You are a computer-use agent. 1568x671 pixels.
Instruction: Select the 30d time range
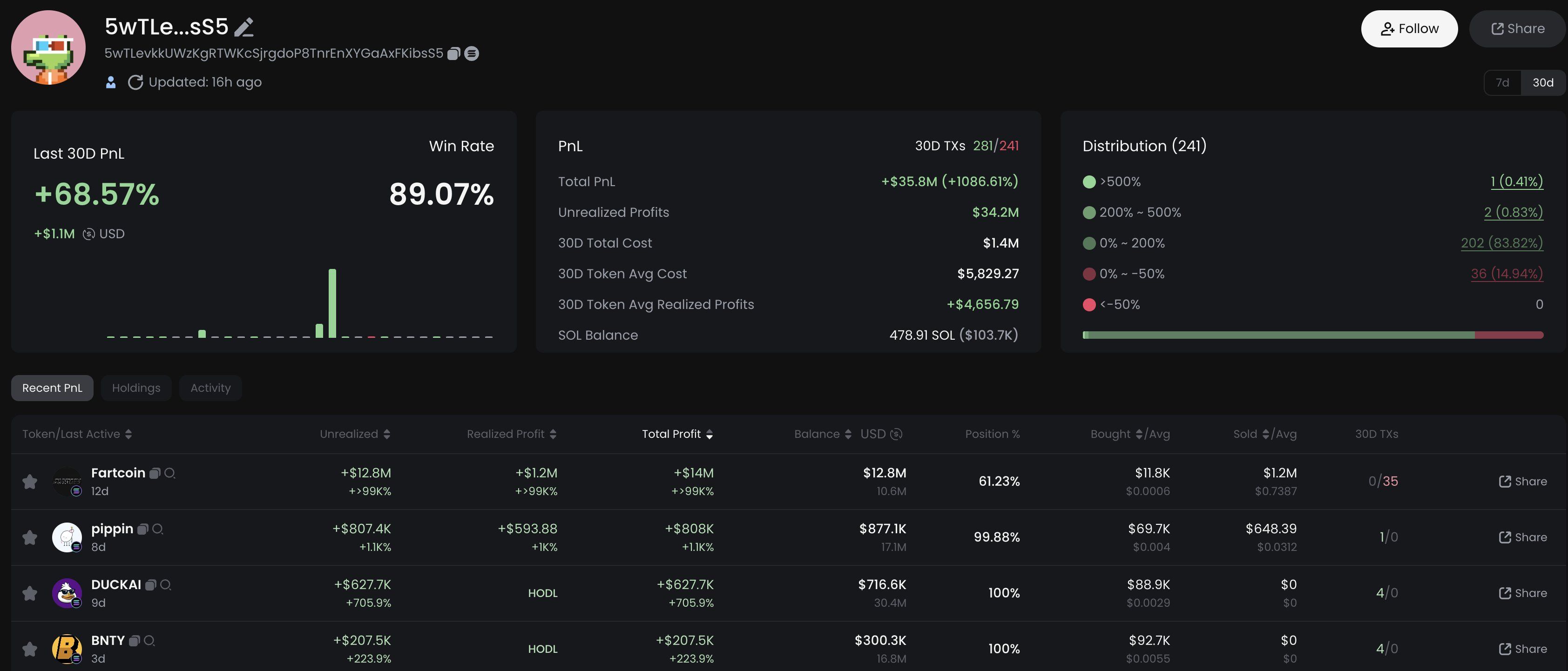pyautogui.click(x=1542, y=83)
